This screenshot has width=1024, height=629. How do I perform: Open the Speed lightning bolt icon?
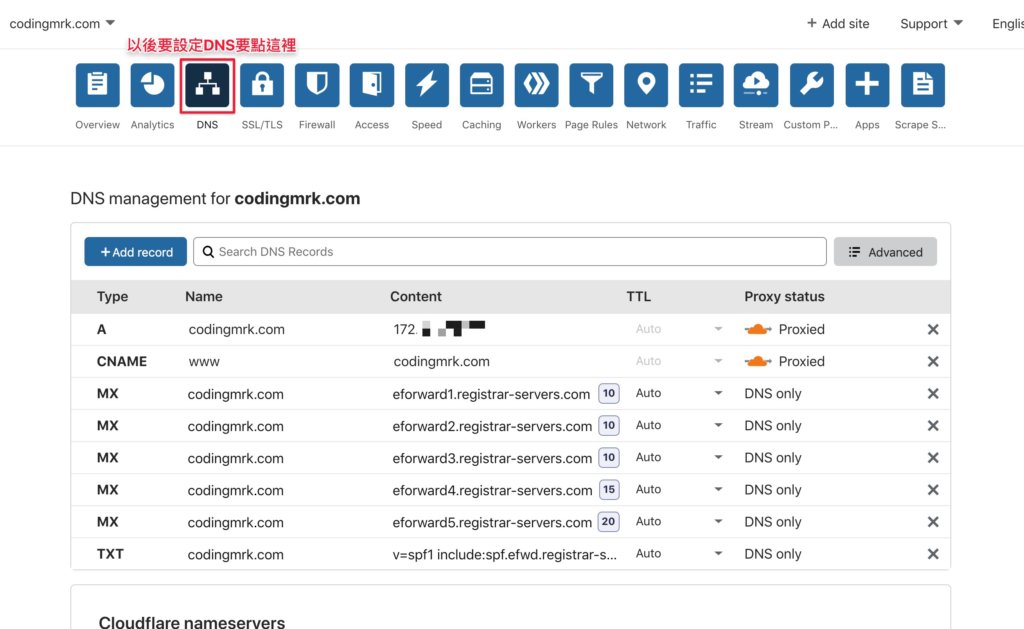click(426, 85)
